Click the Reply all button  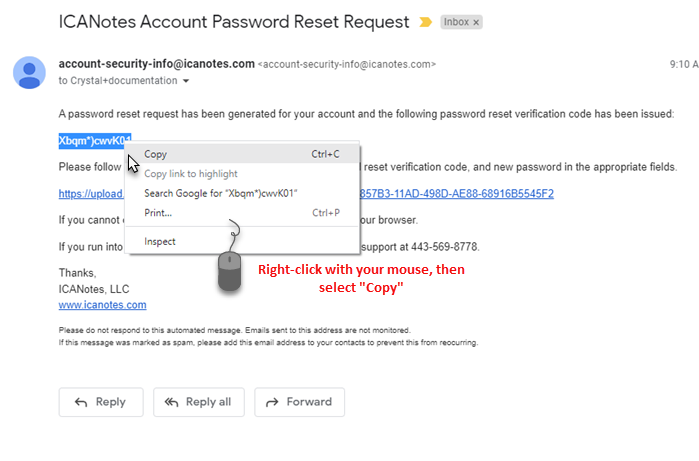(x=198, y=402)
